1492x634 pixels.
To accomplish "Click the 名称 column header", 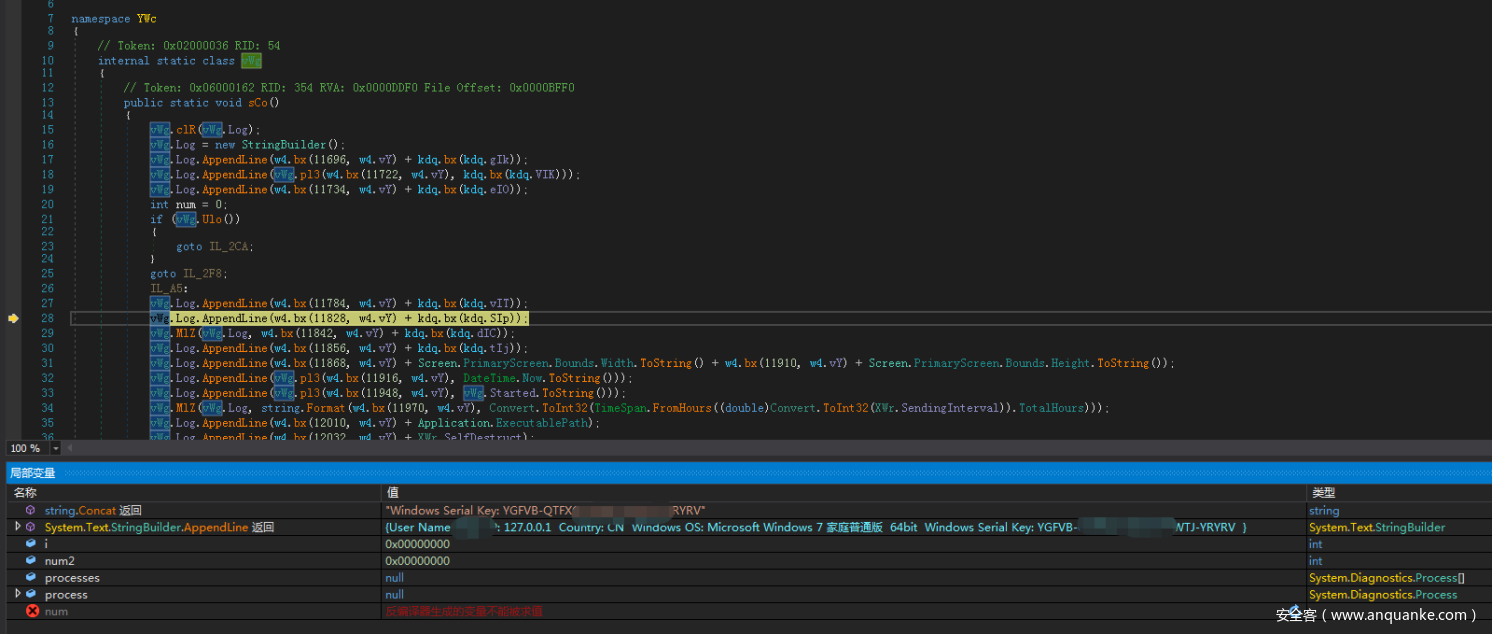I will 26,493.
